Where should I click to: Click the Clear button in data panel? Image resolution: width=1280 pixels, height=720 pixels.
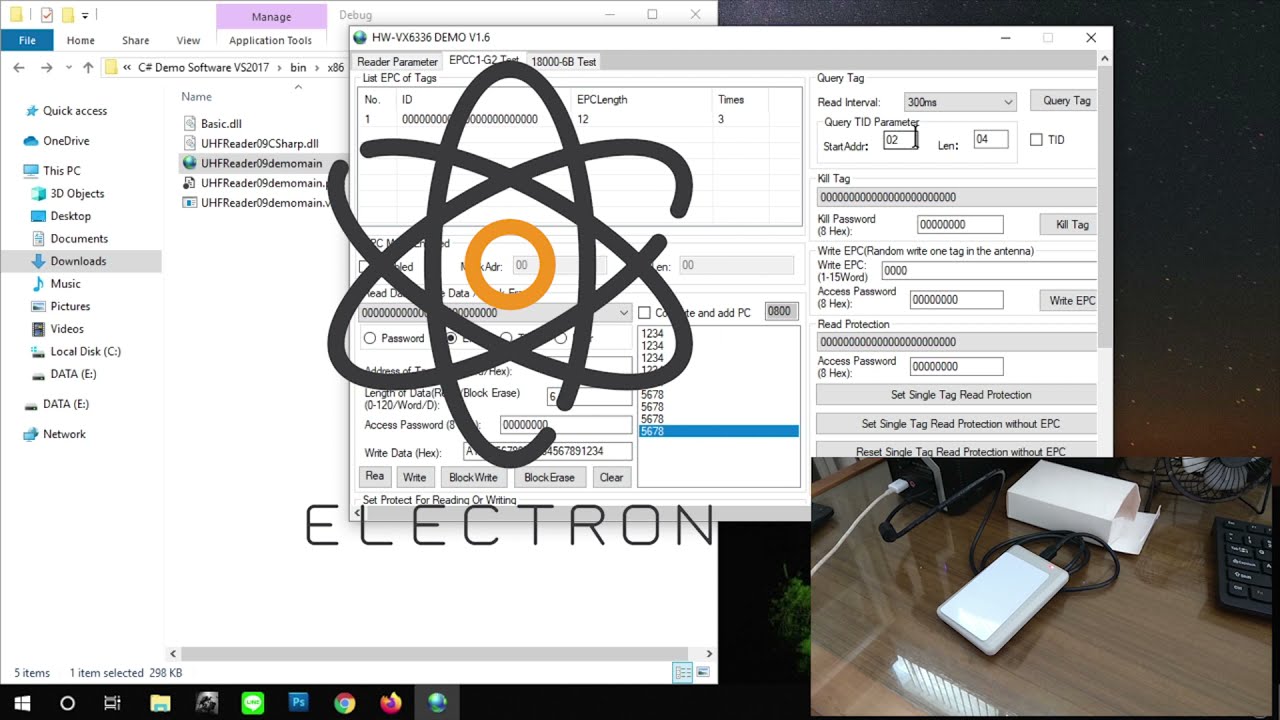point(611,477)
